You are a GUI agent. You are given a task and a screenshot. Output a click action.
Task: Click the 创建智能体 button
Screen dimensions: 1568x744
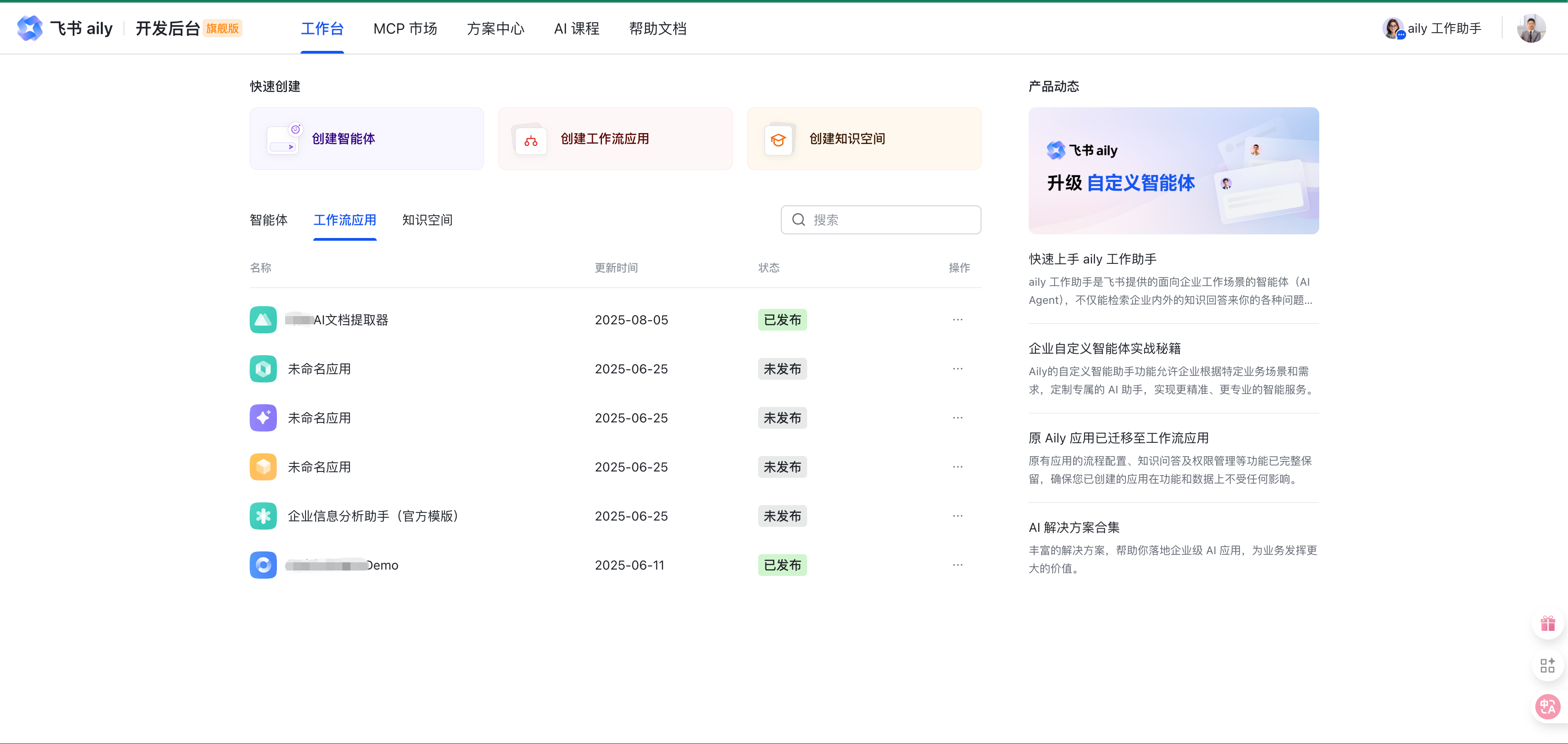pyautogui.click(x=366, y=139)
